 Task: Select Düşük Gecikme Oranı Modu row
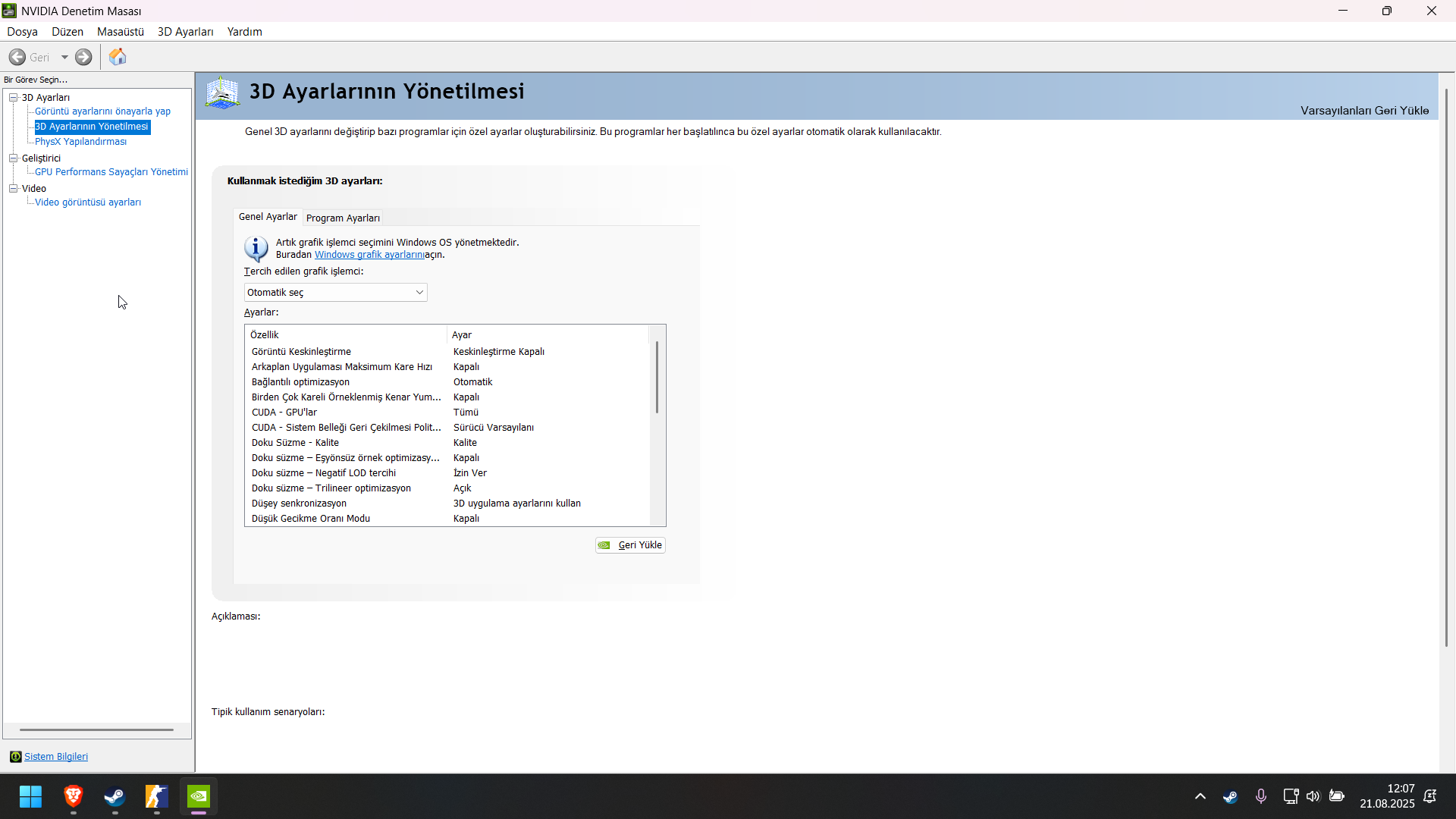[449, 519]
